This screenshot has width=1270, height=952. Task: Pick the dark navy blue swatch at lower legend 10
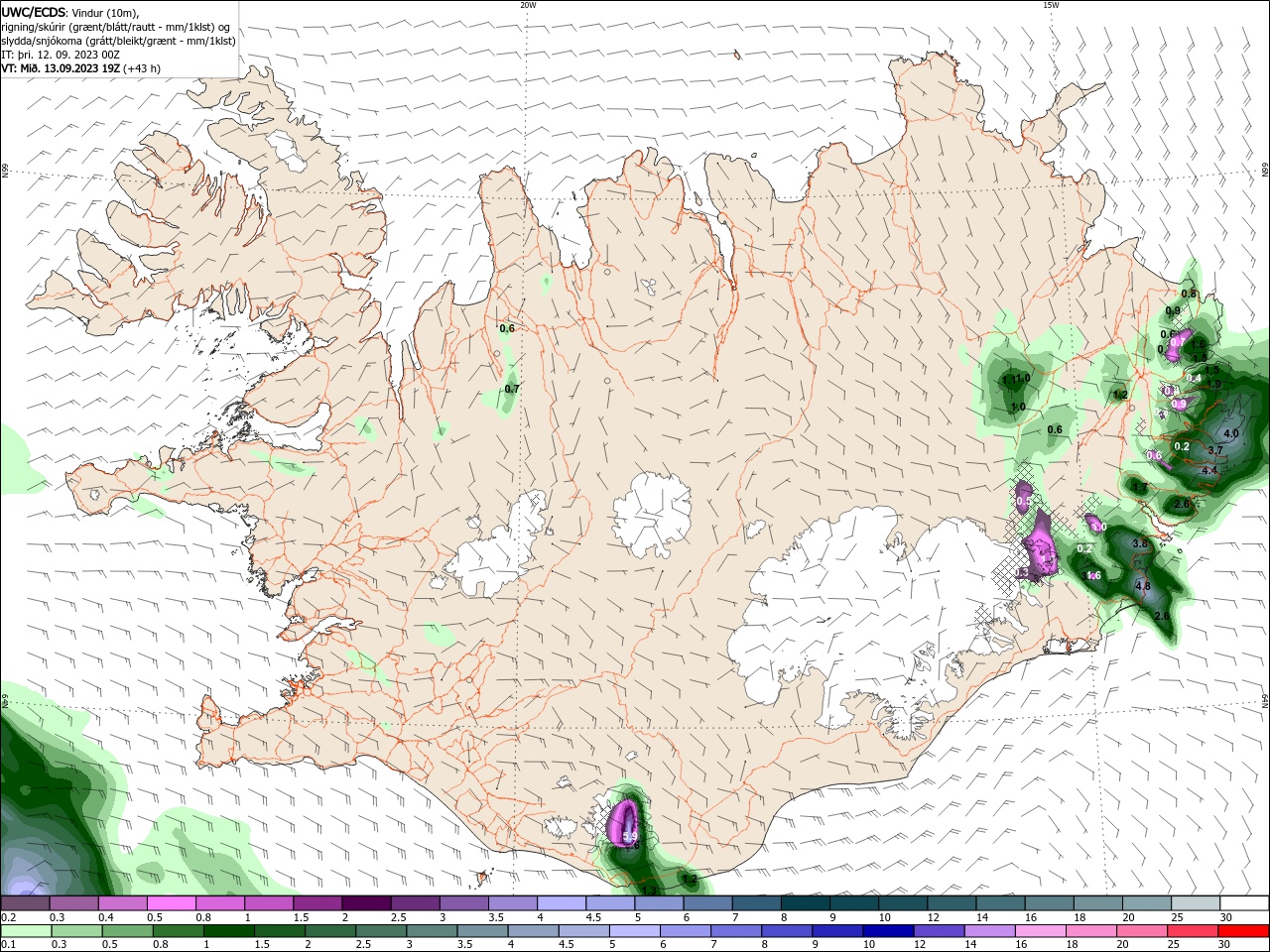pos(886,931)
